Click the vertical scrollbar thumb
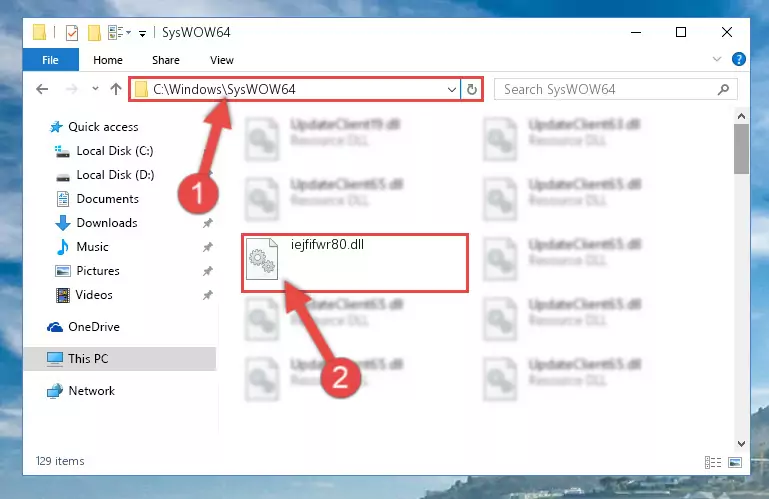The width and height of the screenshot is (769, 499). tap(741, 149)
